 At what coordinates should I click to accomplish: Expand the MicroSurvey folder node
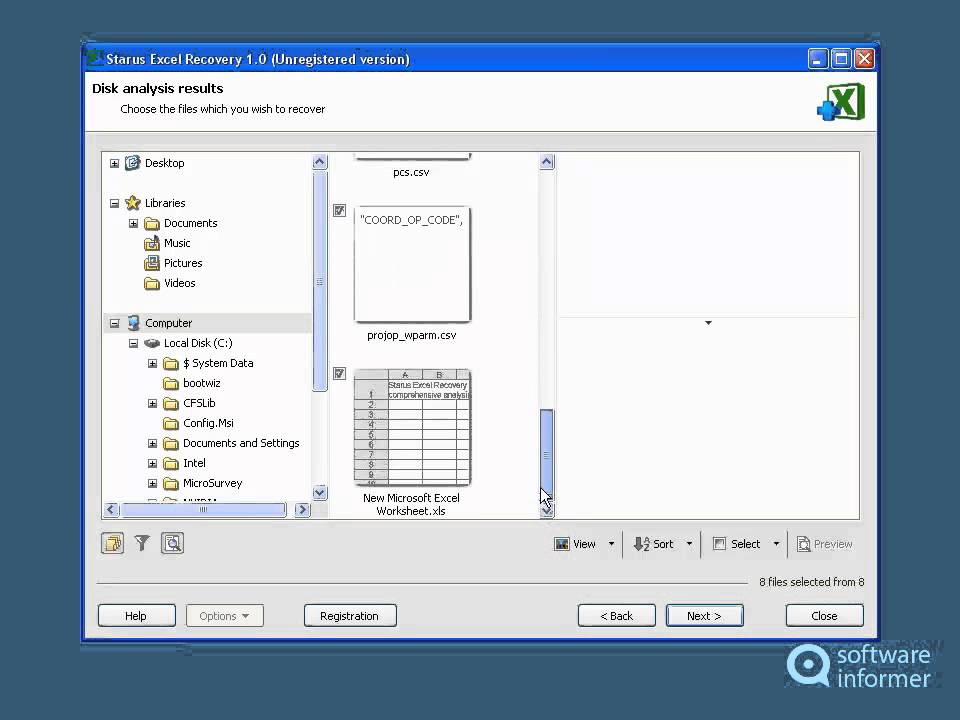tap(152, 484)
